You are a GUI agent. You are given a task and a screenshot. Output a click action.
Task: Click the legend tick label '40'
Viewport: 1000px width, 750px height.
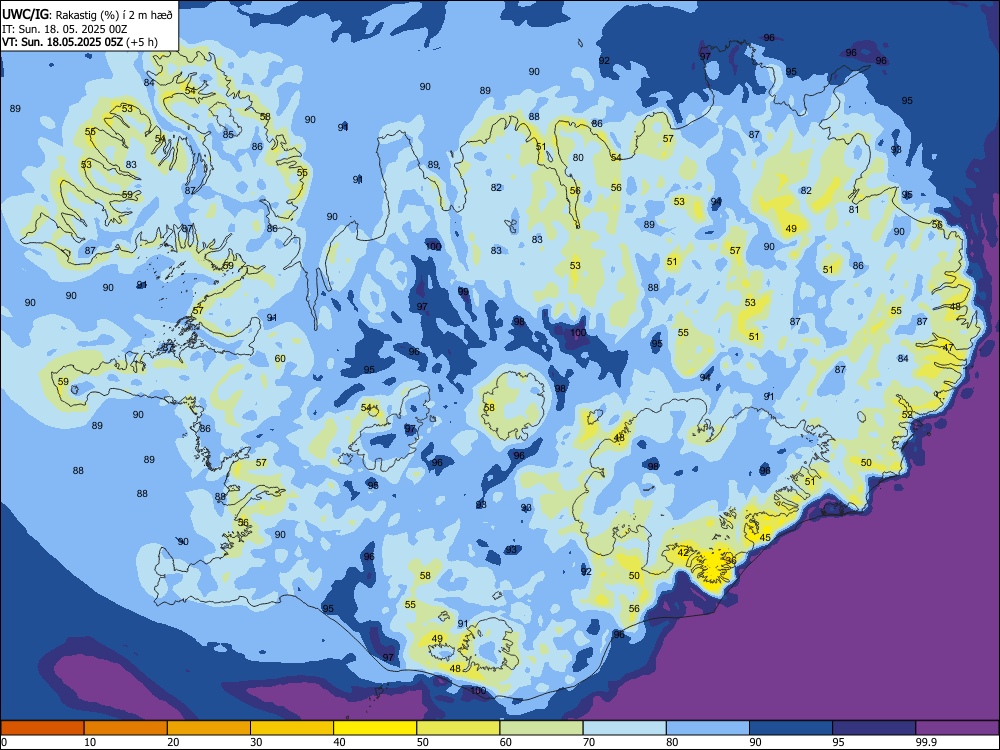(339, 742)
